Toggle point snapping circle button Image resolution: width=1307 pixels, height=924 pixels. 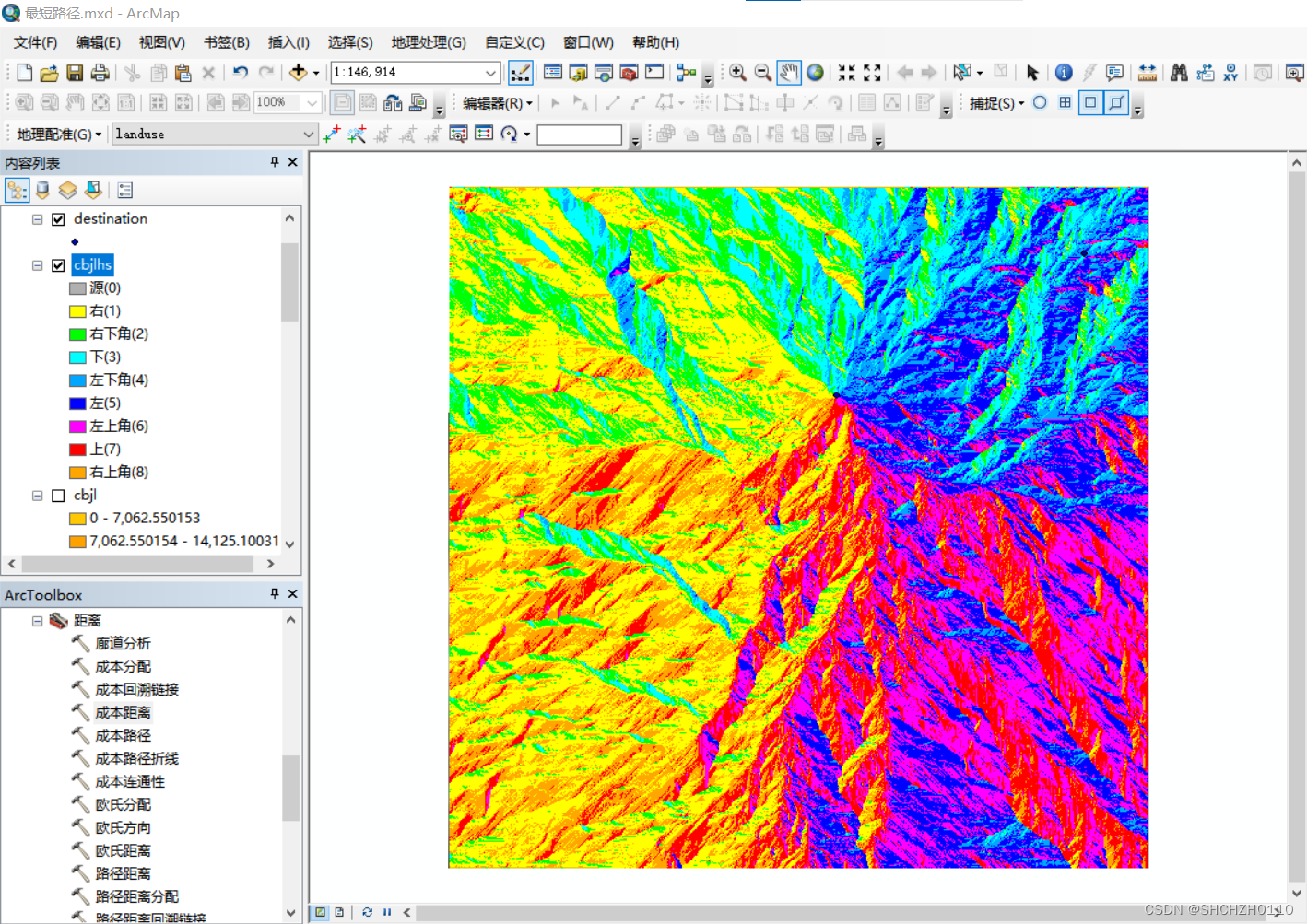[1040, 102]
